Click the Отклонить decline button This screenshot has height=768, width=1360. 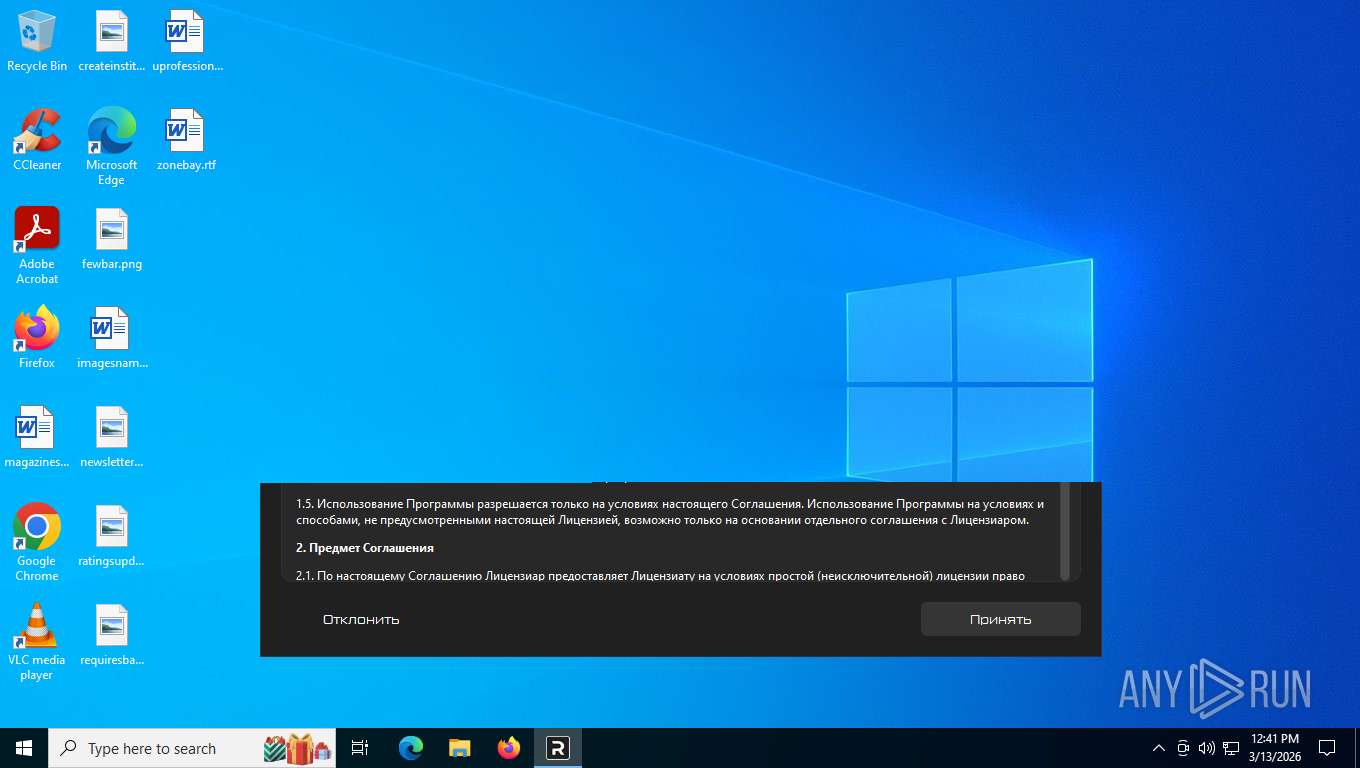pyautogui.click(x=361, y=619)
